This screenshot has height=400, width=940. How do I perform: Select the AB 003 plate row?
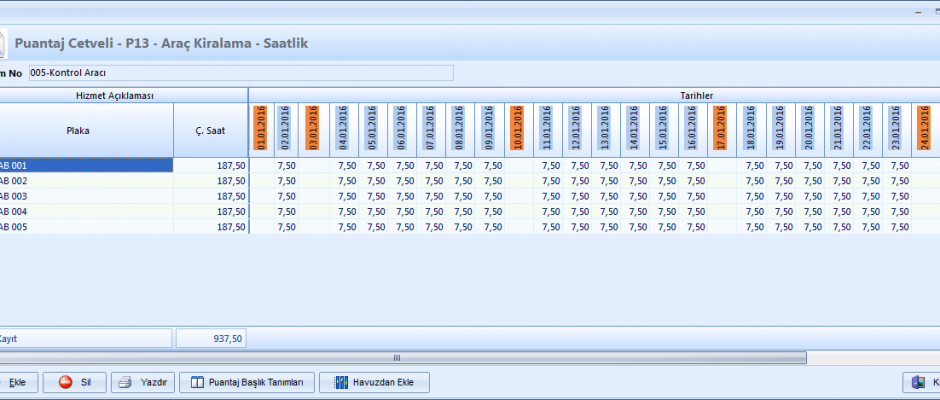point(86,196)
